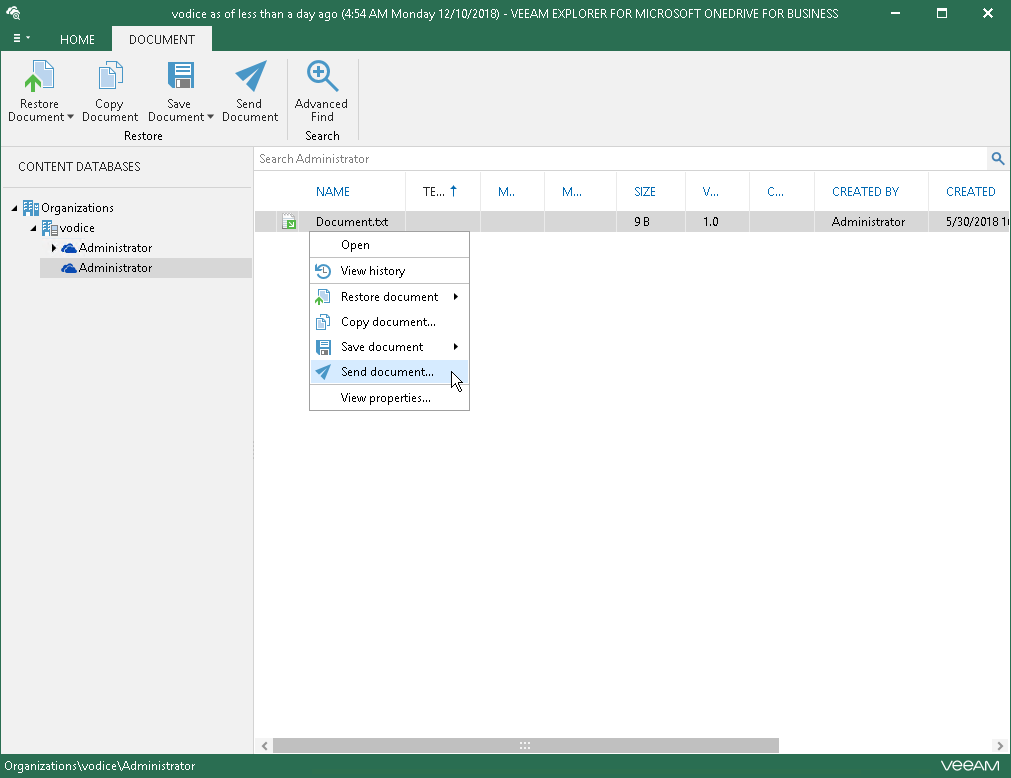Switch to the HOME ribbon tab

(x=77, y=39)
